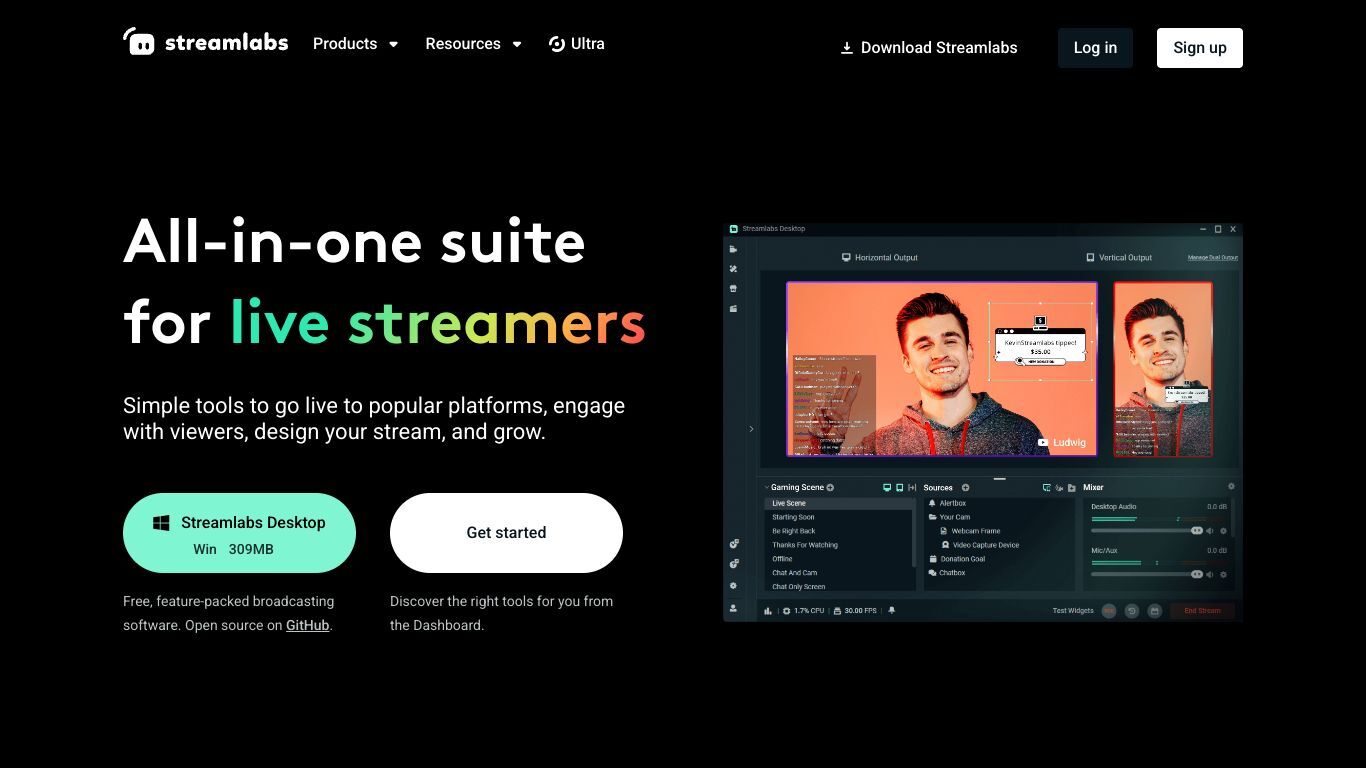Open Mixer settings gear icon

point(1231,487)
